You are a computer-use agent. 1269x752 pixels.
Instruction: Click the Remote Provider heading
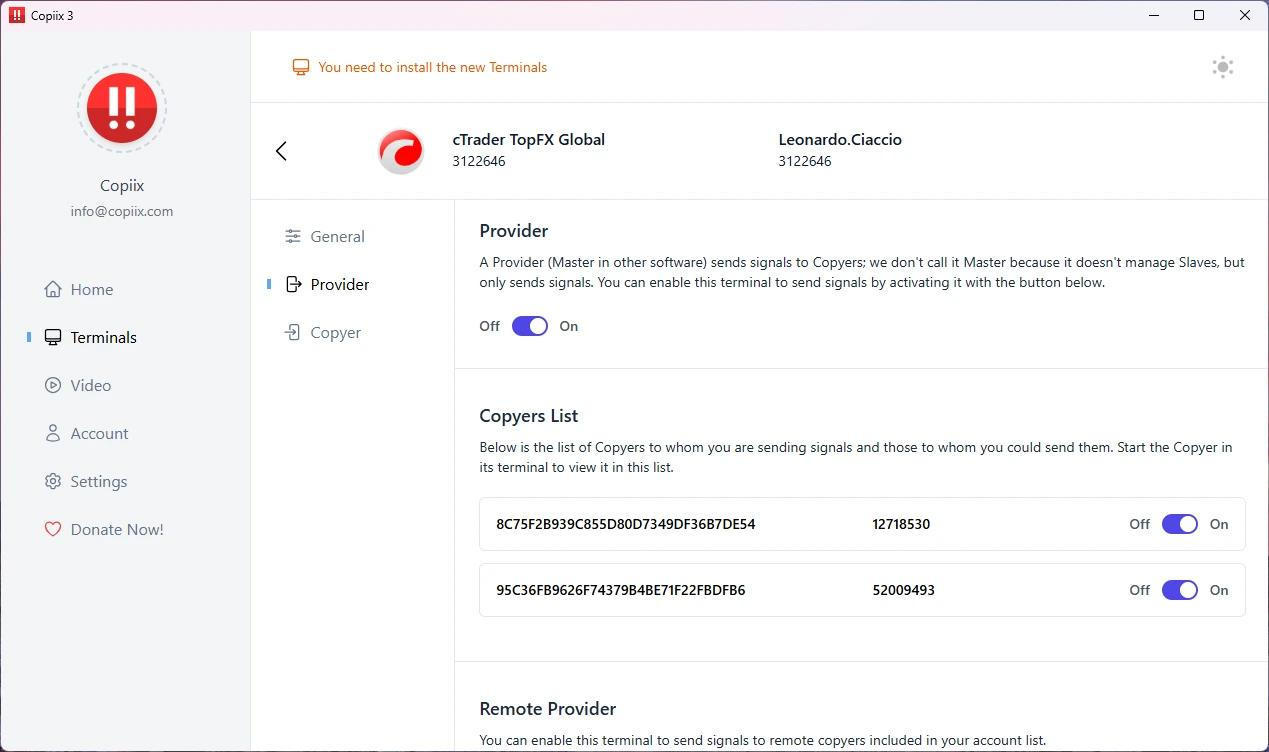(x=547, y=708)
